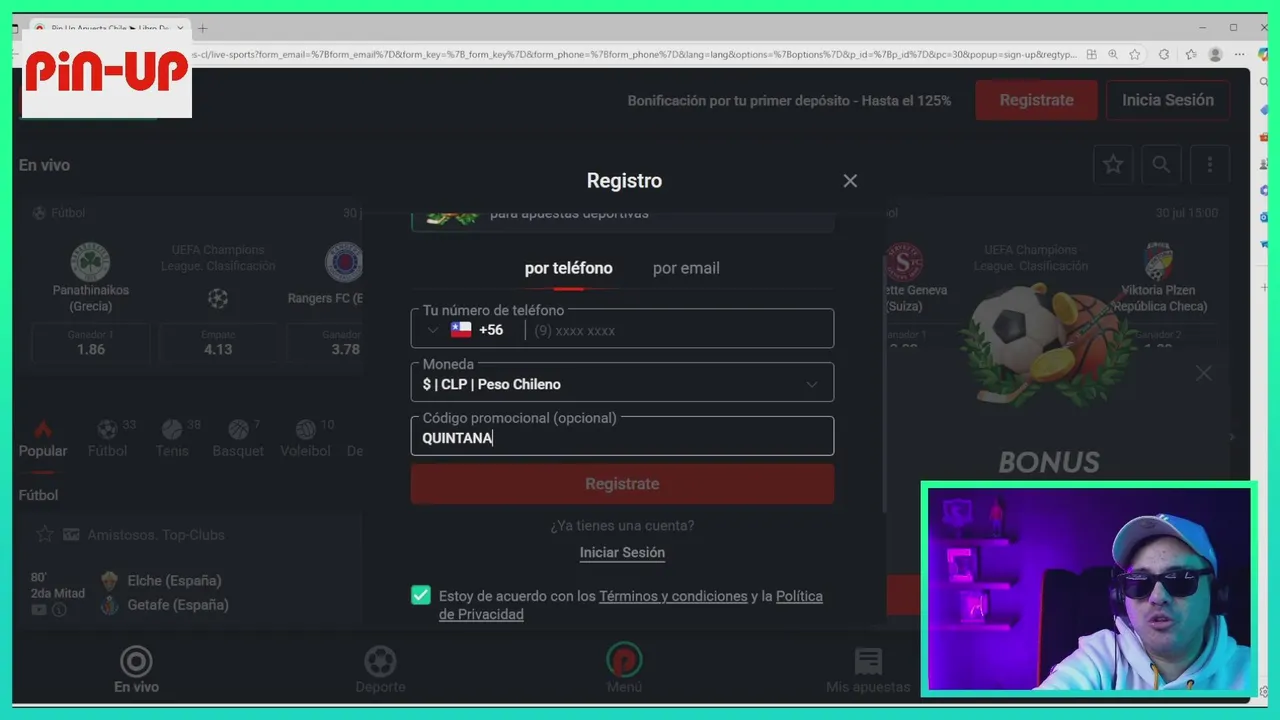Screen dimensions: 1280x720
Task: Open browser extensions icon
Action: [x=1163, y=54]
